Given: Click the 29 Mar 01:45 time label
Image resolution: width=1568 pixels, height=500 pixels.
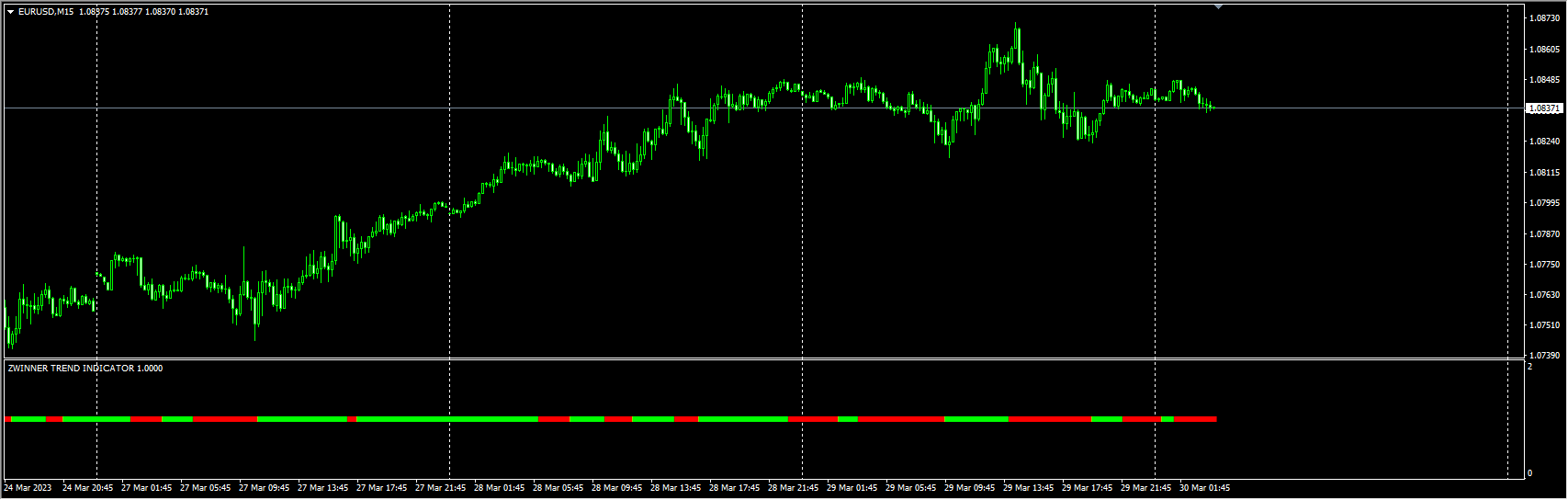Looking at the screenshot, I should coord(852,488).
